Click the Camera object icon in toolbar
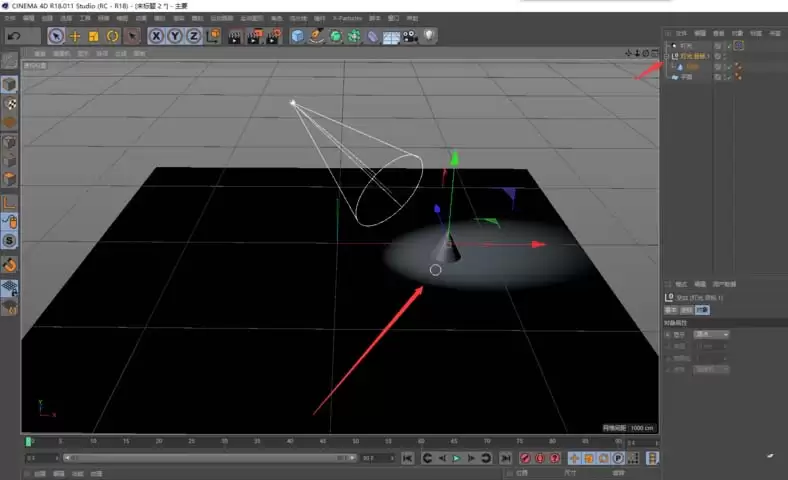Viewport: 788px width, 480px height. 410,36
